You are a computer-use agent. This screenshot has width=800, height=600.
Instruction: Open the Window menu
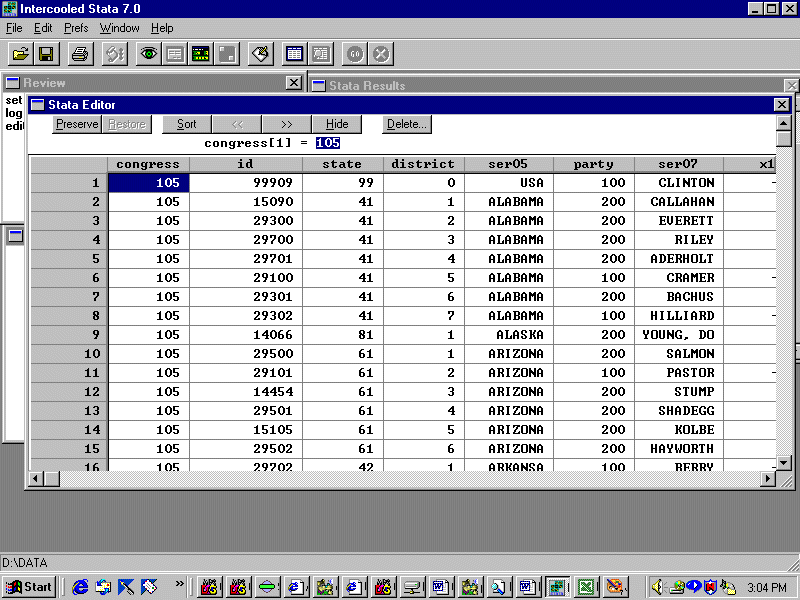(x=120, y=28)
